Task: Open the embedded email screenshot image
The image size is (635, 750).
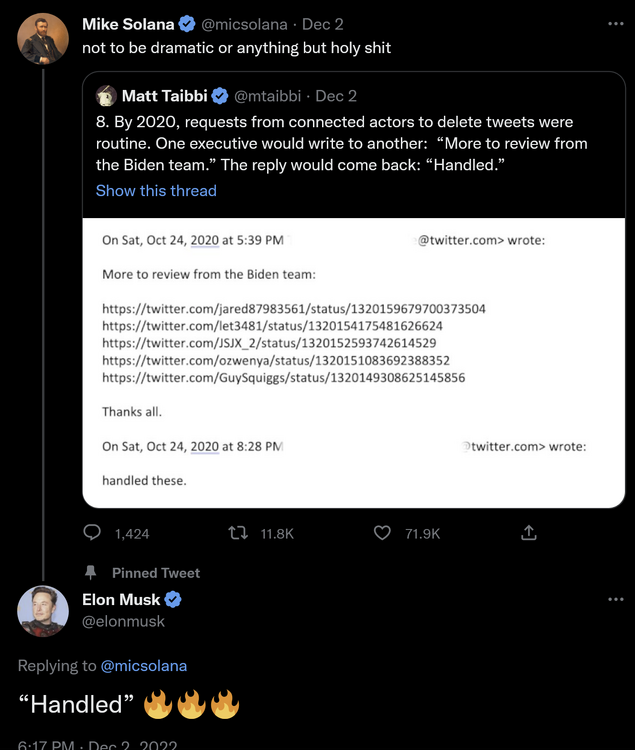Action: (x=353, y=362)
